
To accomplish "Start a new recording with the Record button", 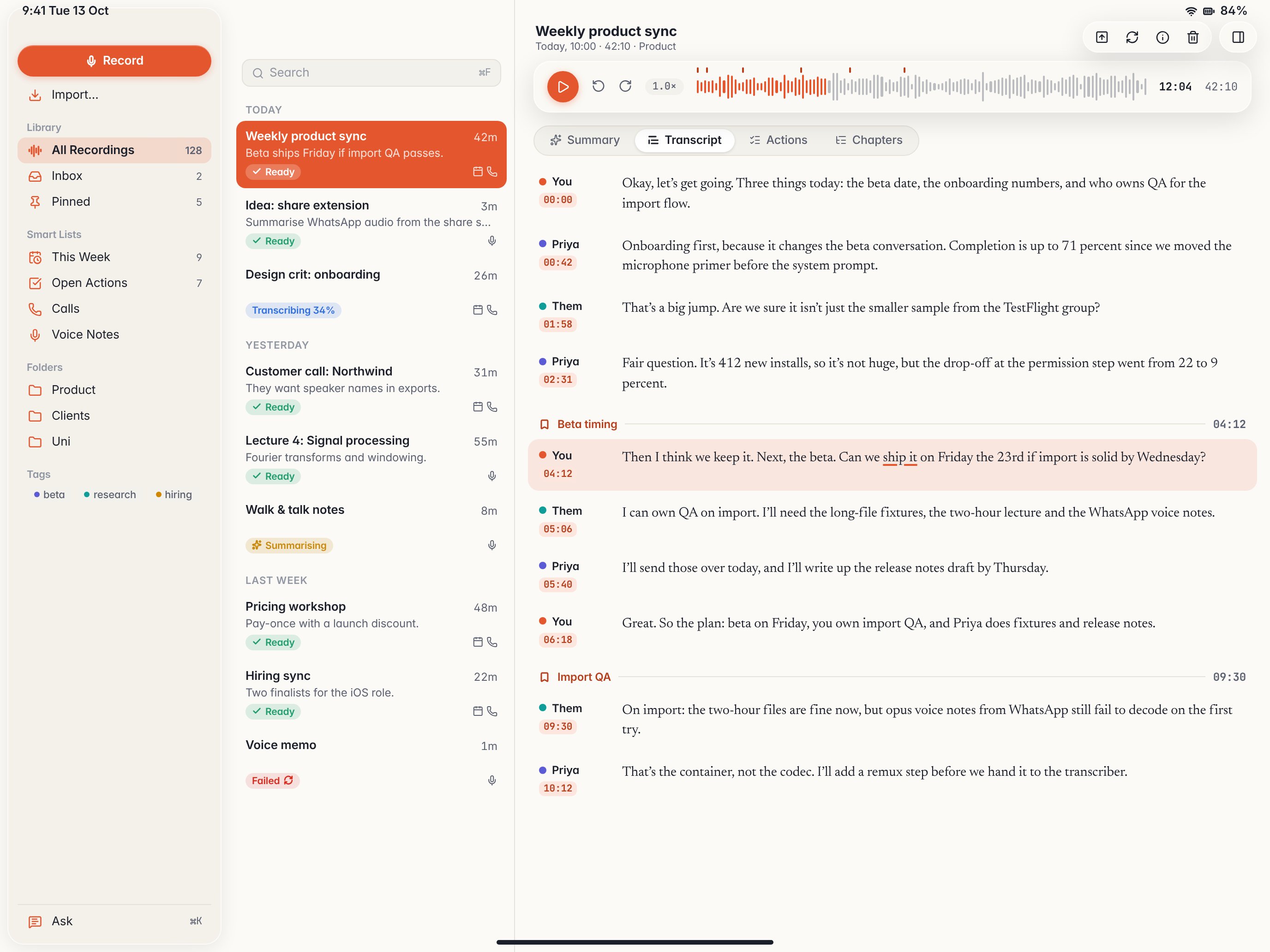I will click(114, 61).
